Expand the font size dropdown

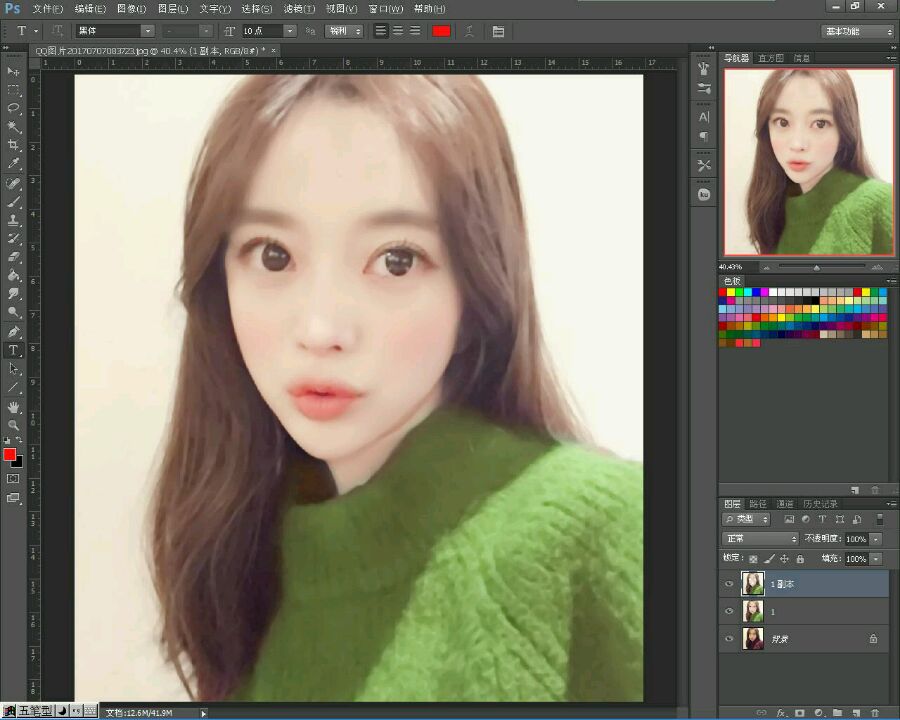[290, 31]
